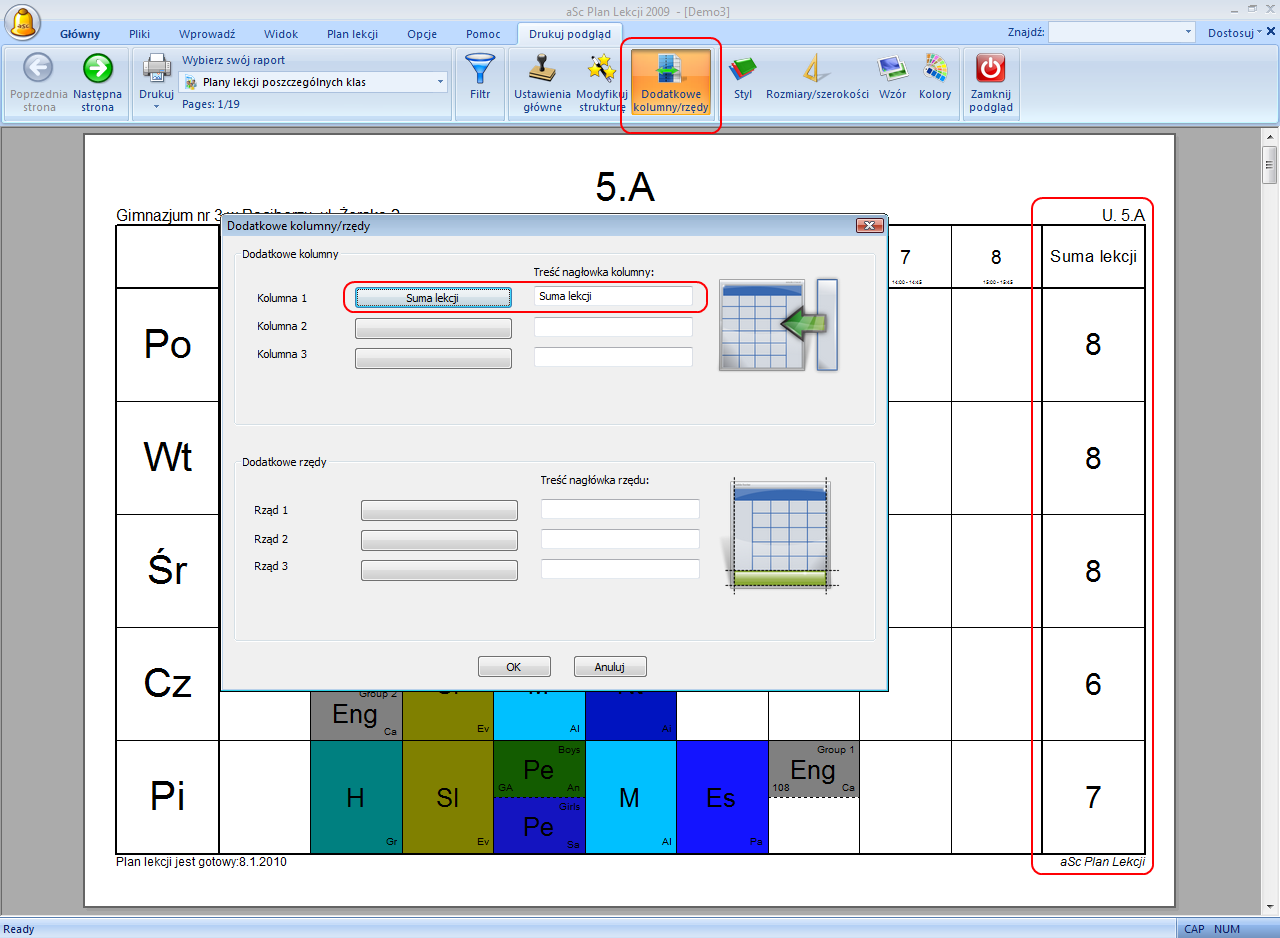Open the Filtr funnel tool

pos(480,79)
